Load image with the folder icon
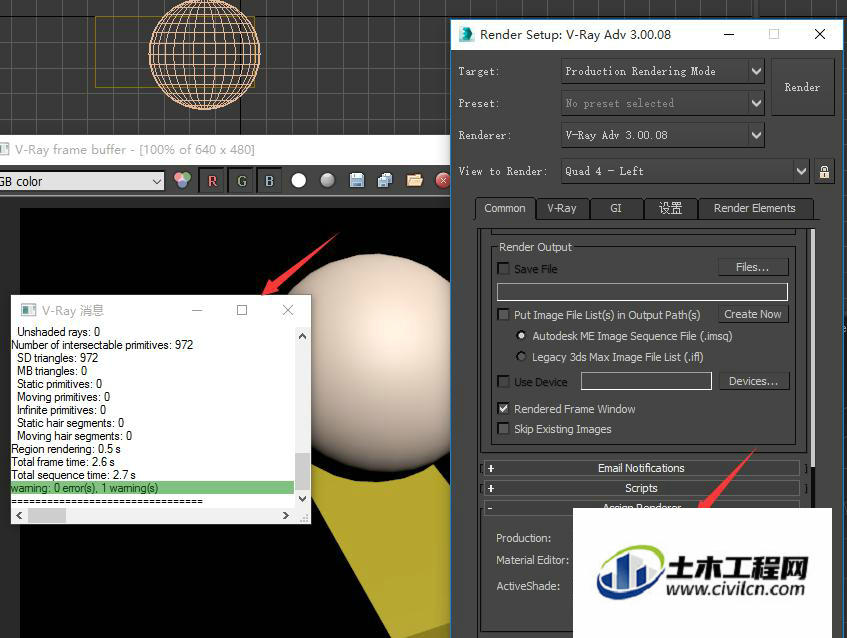This screenshot has height=638, width=847. (x=414, y=180)
